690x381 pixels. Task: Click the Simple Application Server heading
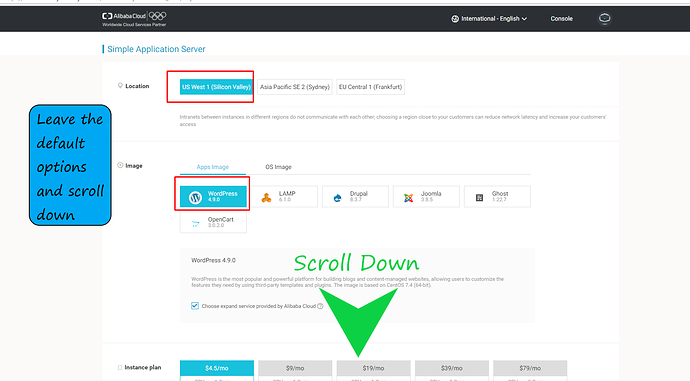click(x=156, y=49)
